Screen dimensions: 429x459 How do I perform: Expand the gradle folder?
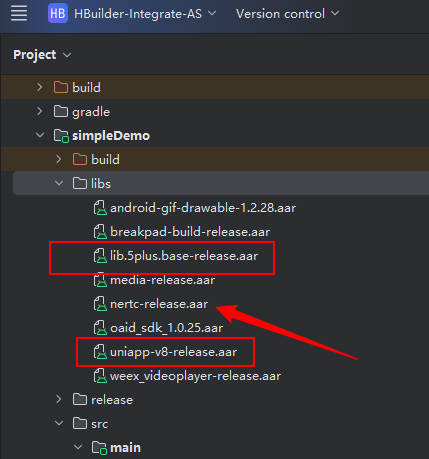[39, 111]
